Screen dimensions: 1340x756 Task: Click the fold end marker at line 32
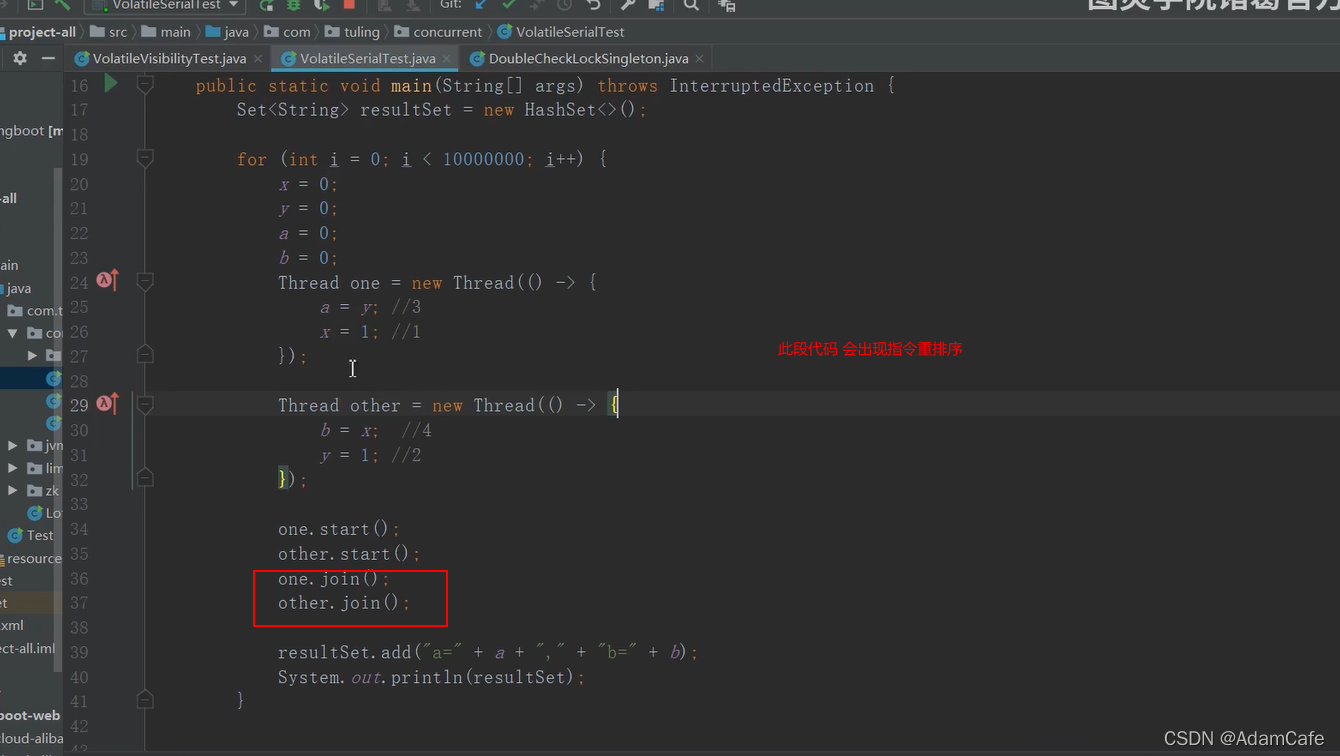(145, 478)
